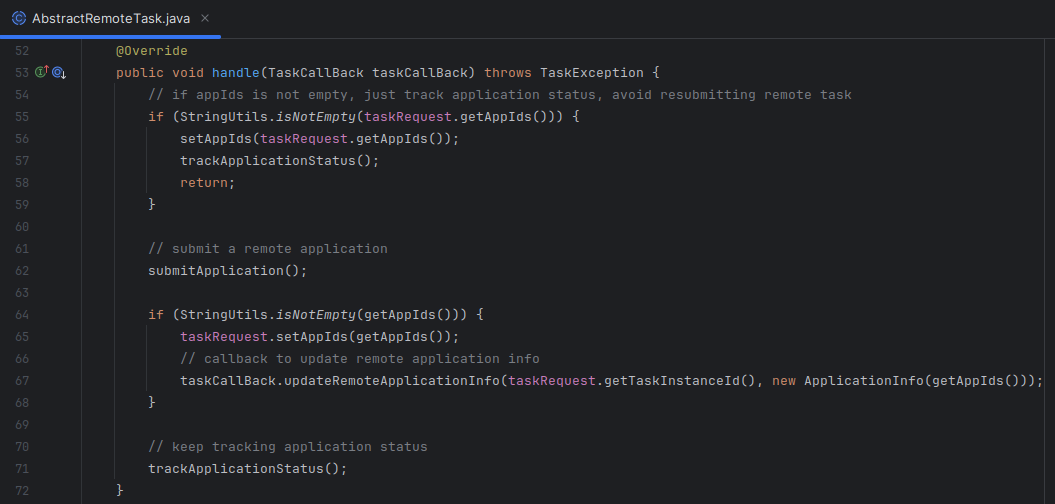Click the comment 'callback to update remote application info'
This screenshot has height=504, width=1055.
coord(360,359)
